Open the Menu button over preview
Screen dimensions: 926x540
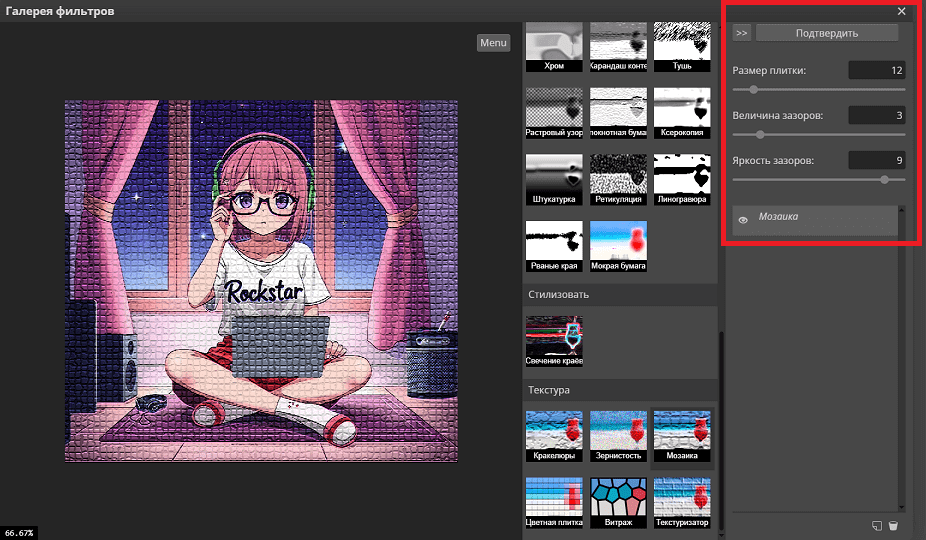tap(493, 43)
